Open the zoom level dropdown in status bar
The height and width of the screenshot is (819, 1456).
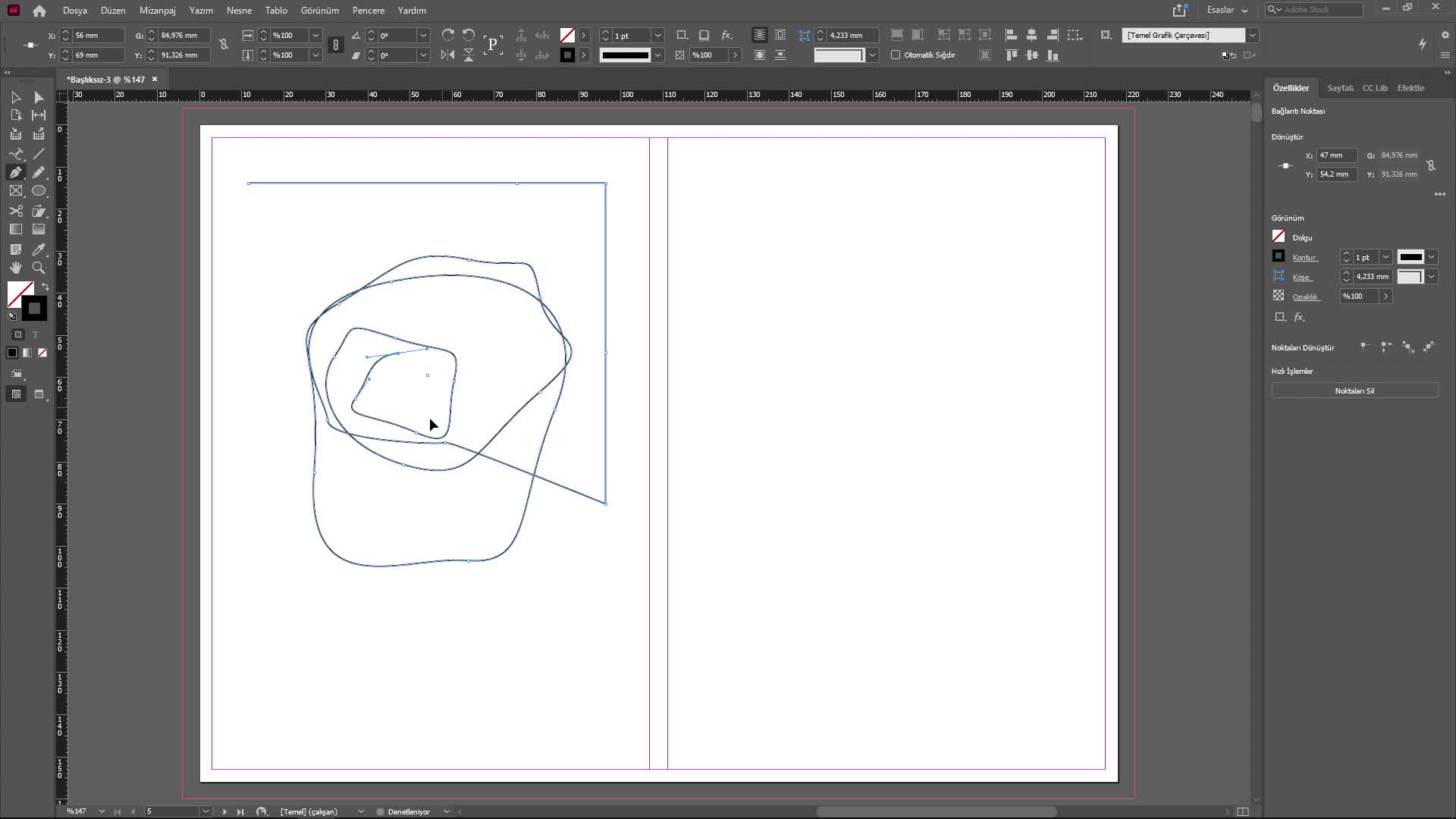pos(102,811)
